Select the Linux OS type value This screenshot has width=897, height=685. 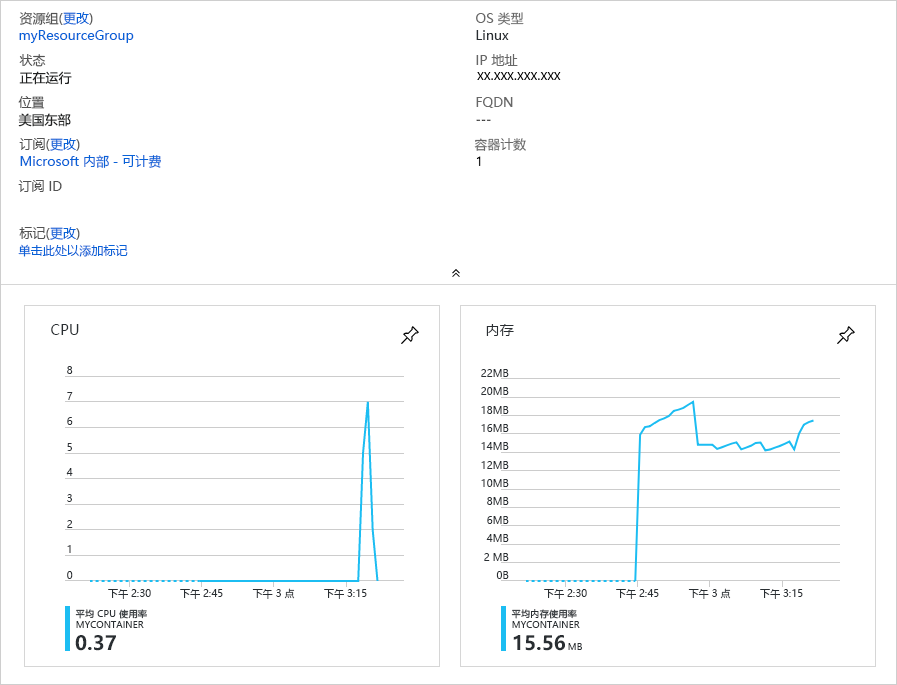tap(492, 35)
